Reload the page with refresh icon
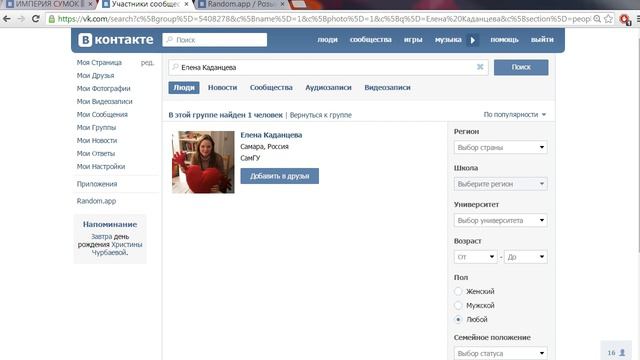The width and height of the screenshot is (640, 360). pyautogui.click(x=36, y=19)
